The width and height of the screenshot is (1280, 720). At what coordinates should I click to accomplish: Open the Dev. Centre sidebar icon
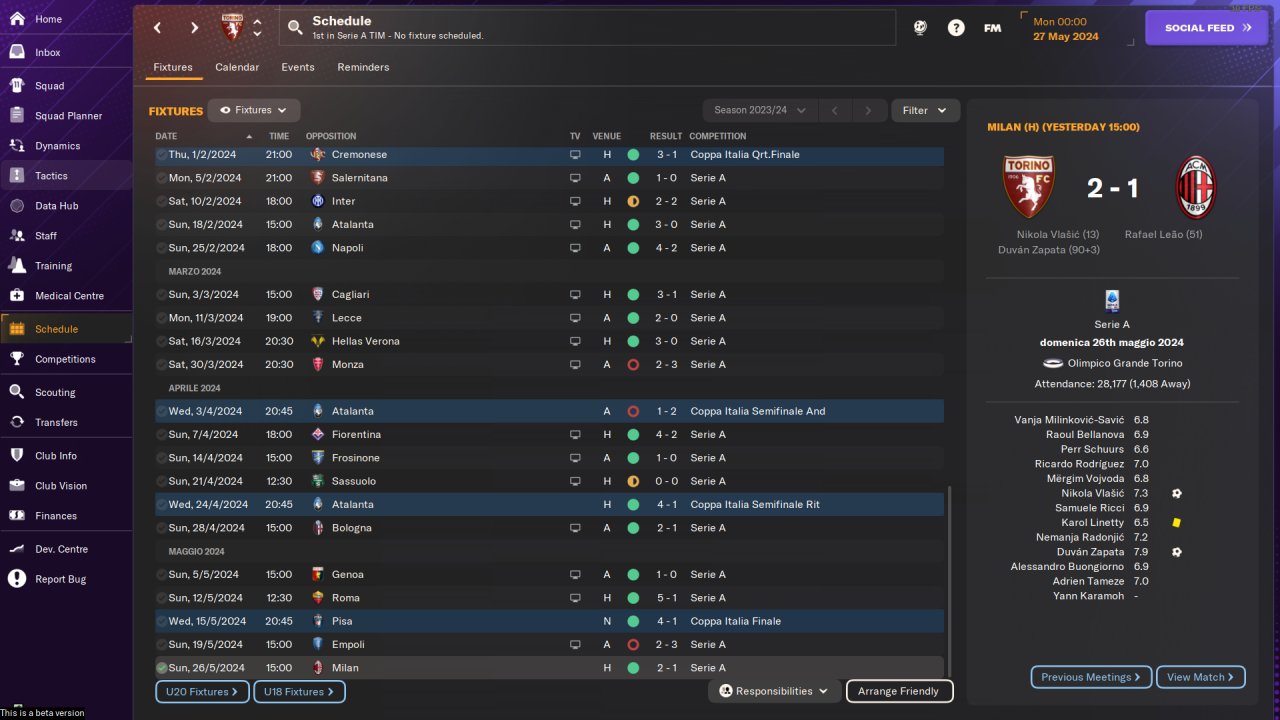click(17, 548)
